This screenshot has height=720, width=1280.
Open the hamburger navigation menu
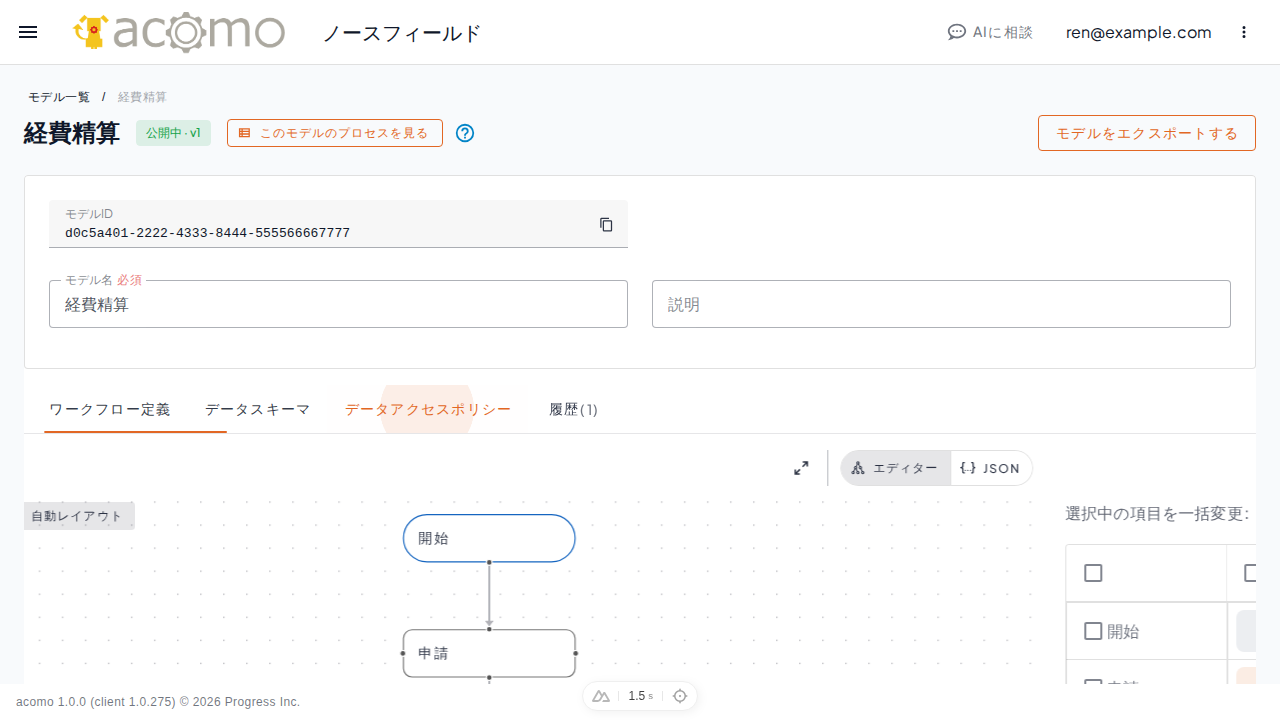coord(28,32)
